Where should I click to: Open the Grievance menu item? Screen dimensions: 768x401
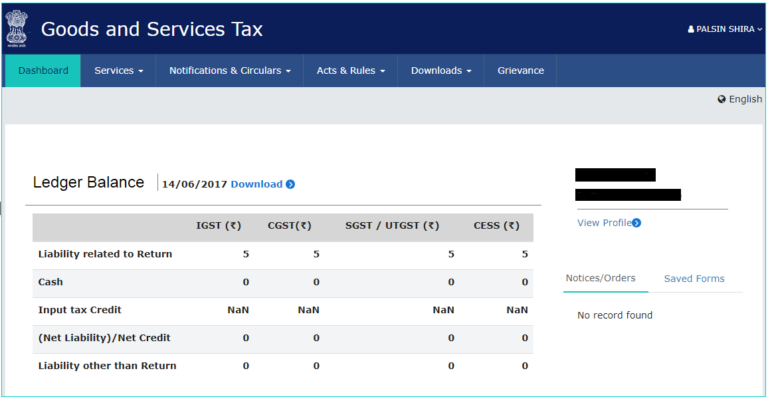pos(520,71)
